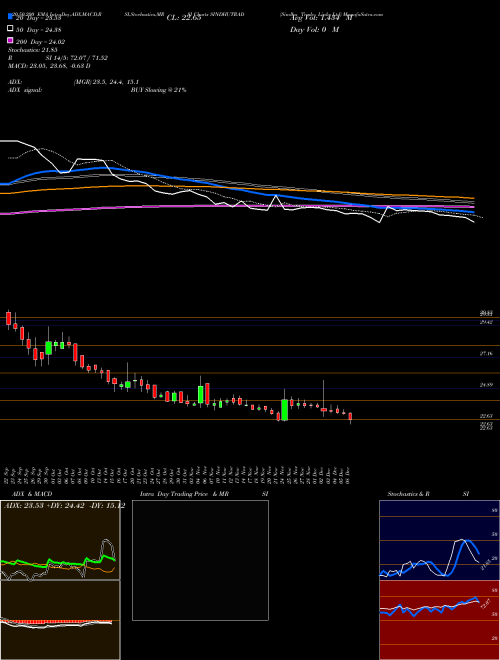Click the tall green candle in late November
Image resolution: width=500 pixels, height=660 pixels.
tap(285, 409)
